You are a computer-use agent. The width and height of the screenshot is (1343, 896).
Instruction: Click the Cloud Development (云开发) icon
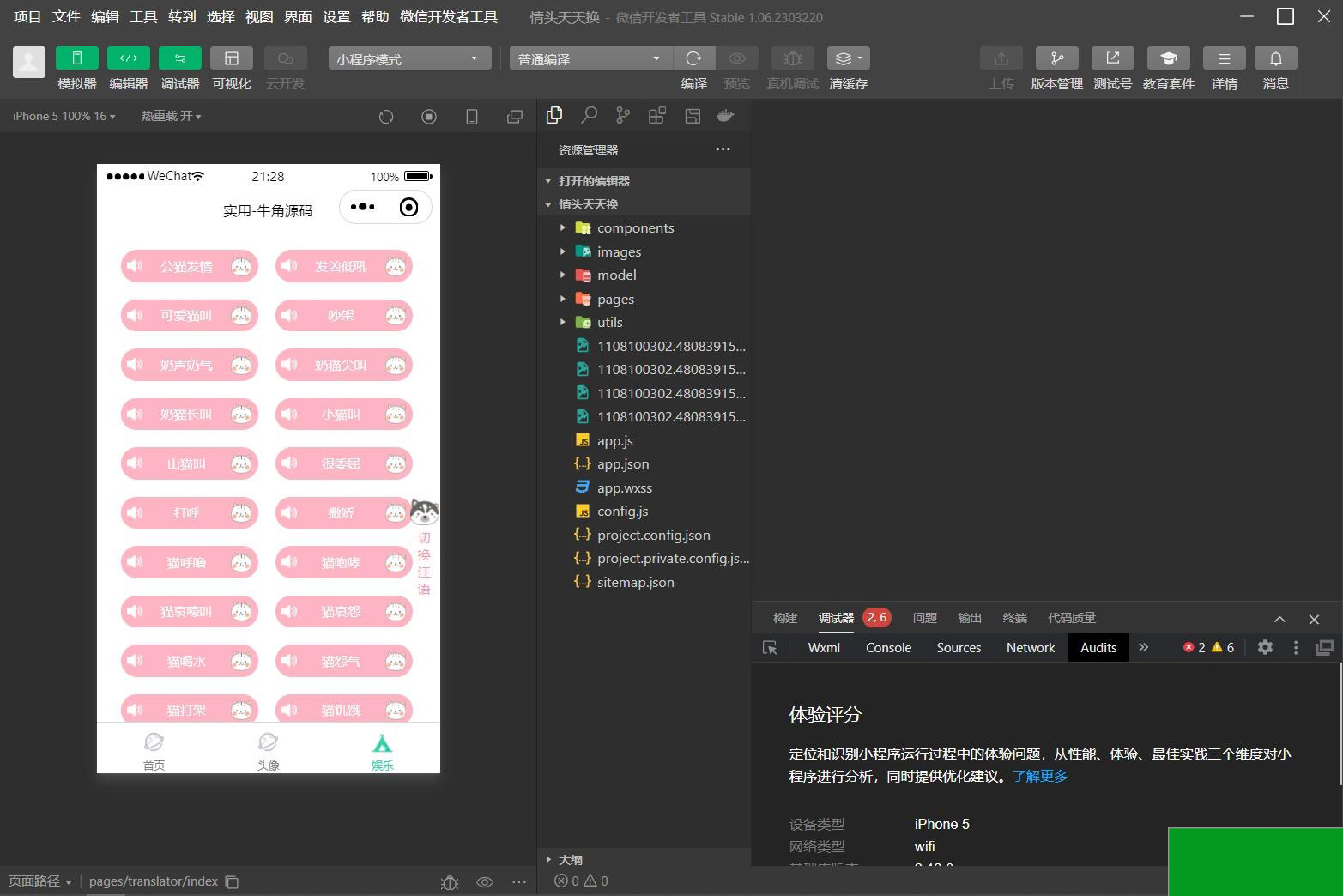tap(286, 58)
